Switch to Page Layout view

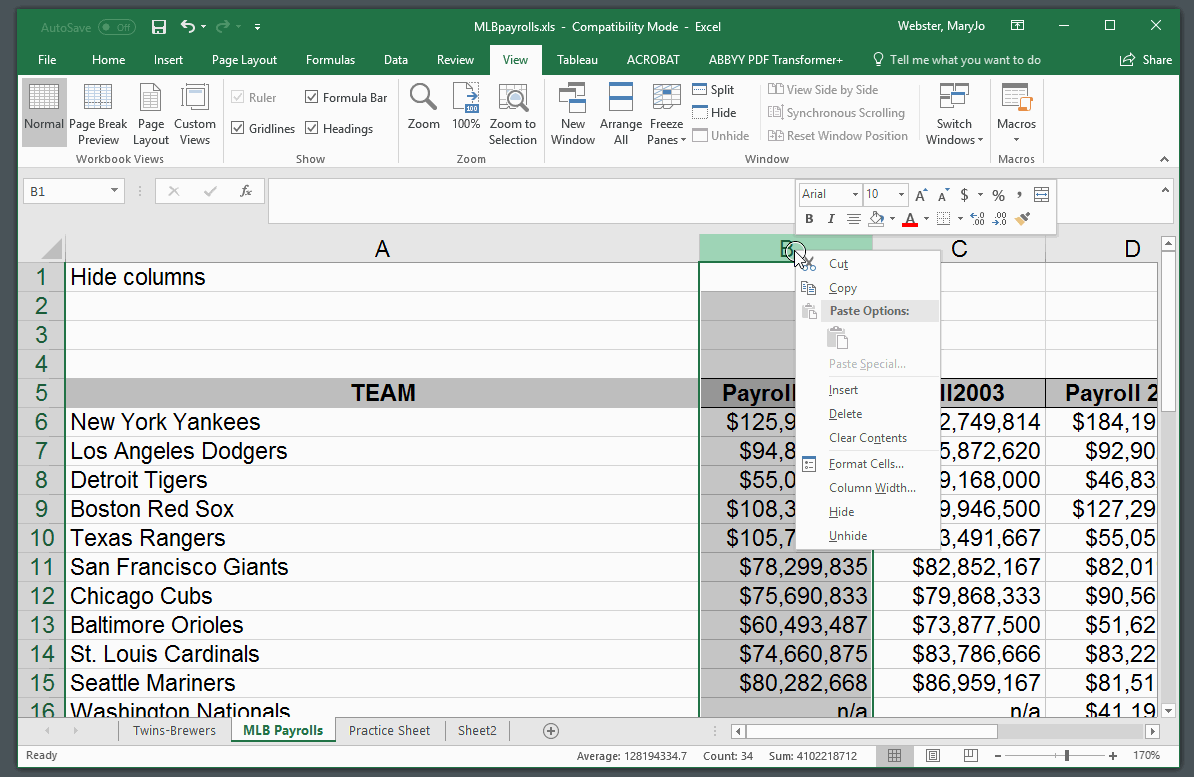pyautogui.click(x=151, y=114)
